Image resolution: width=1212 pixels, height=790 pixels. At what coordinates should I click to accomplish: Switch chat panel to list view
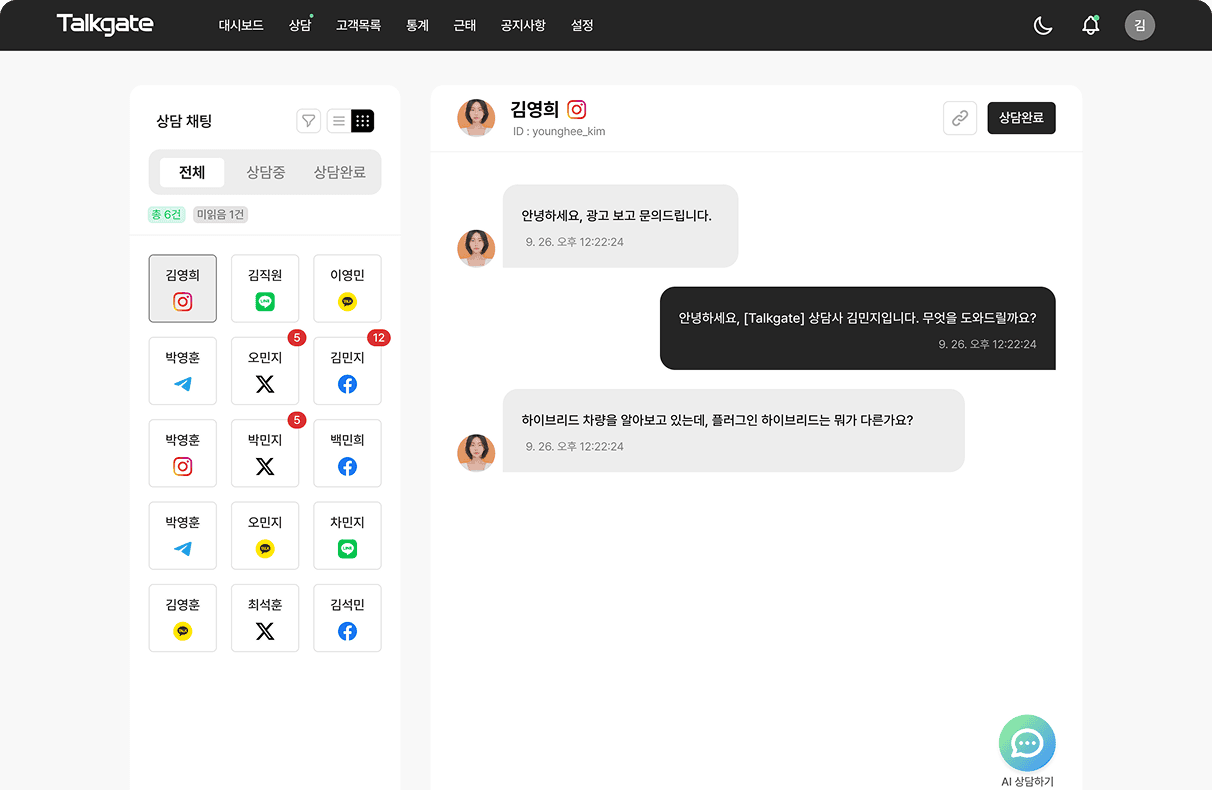coord(338,120)
